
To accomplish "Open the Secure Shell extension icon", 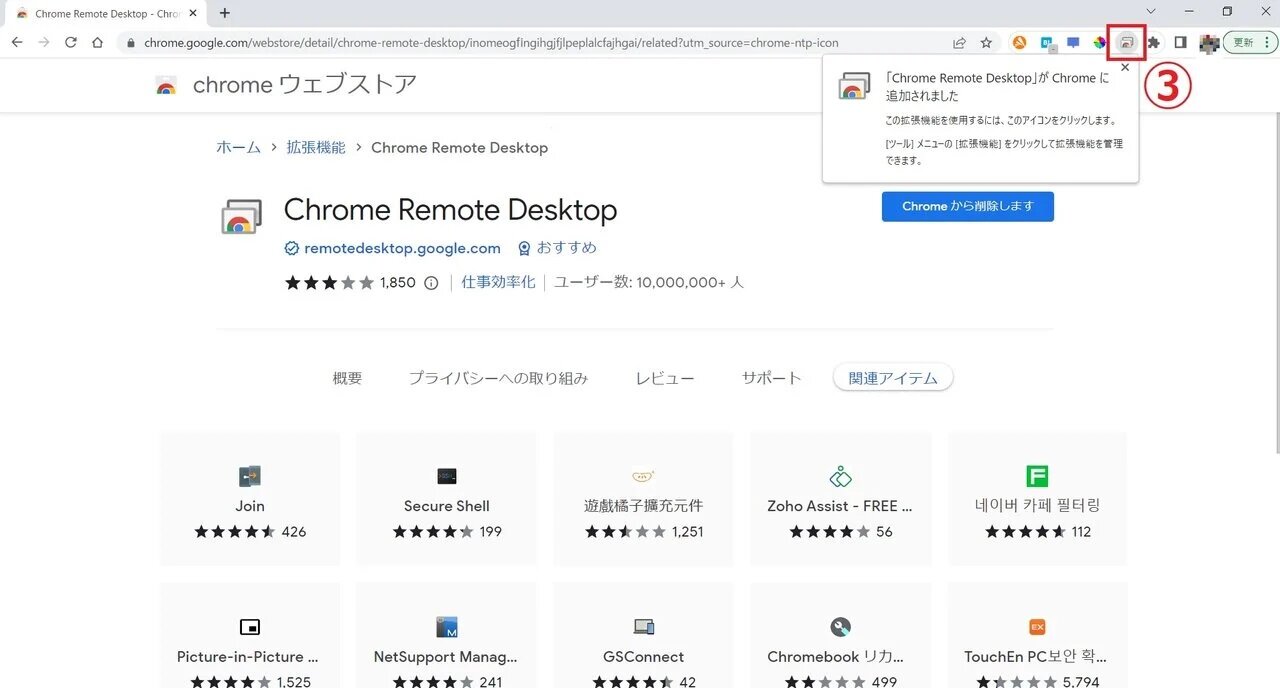I will (447, 476).
